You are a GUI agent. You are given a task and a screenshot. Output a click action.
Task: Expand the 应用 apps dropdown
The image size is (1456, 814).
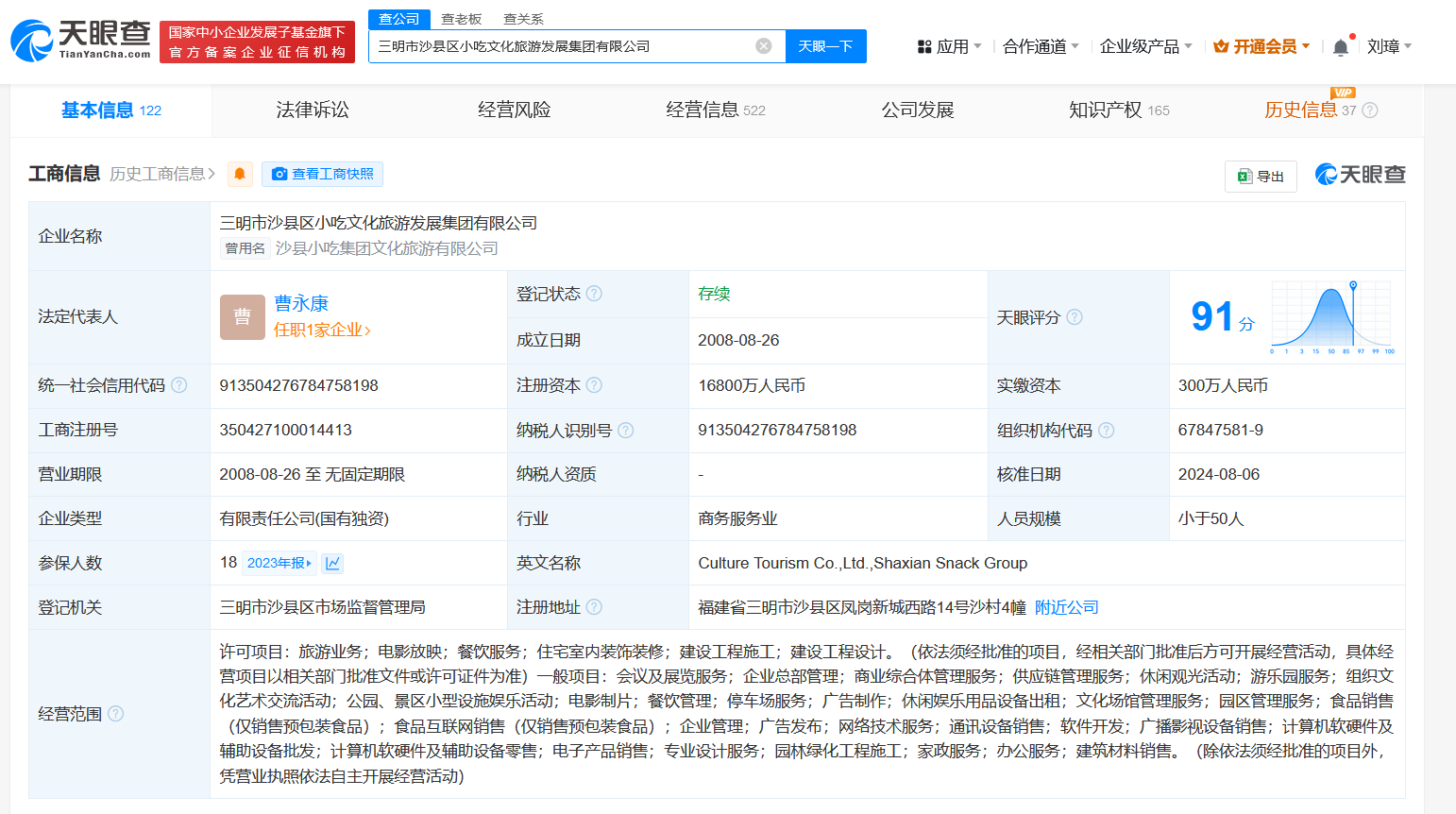(x=949, y=46)
